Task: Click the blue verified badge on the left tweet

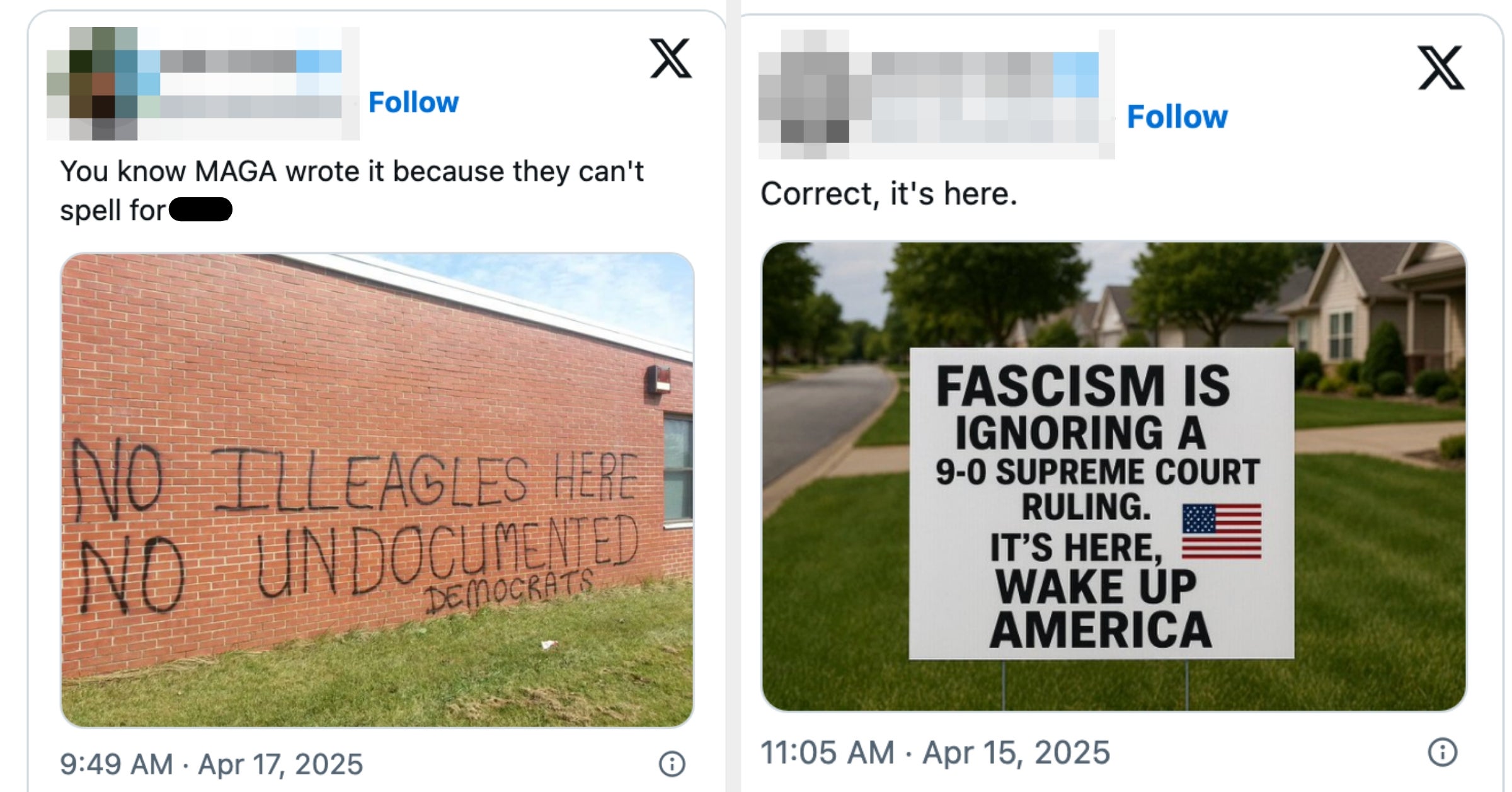Action: pyautogui.click(x=319, y=62)
